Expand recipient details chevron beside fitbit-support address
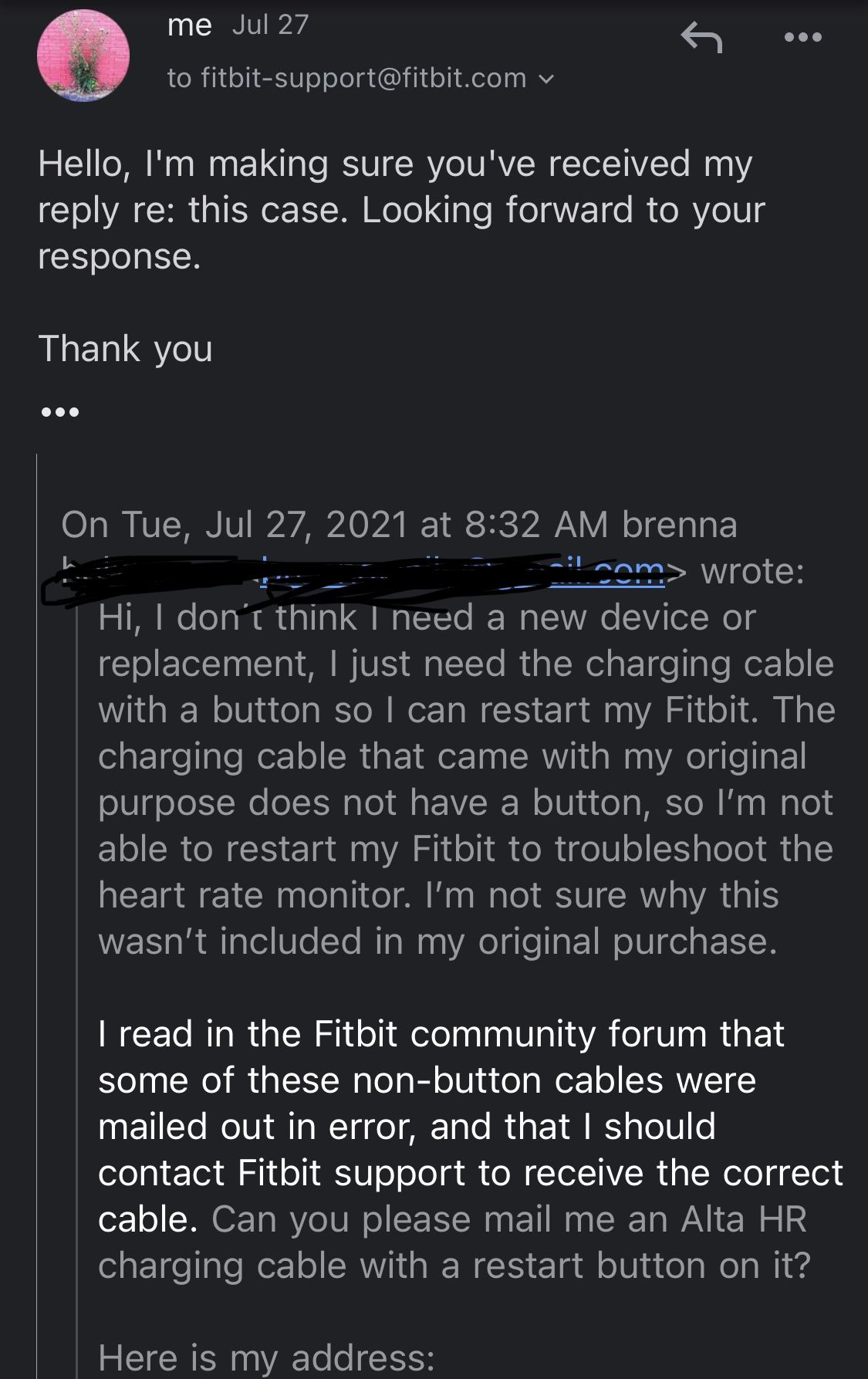868x1379 pixels. [x=545, y=78]
